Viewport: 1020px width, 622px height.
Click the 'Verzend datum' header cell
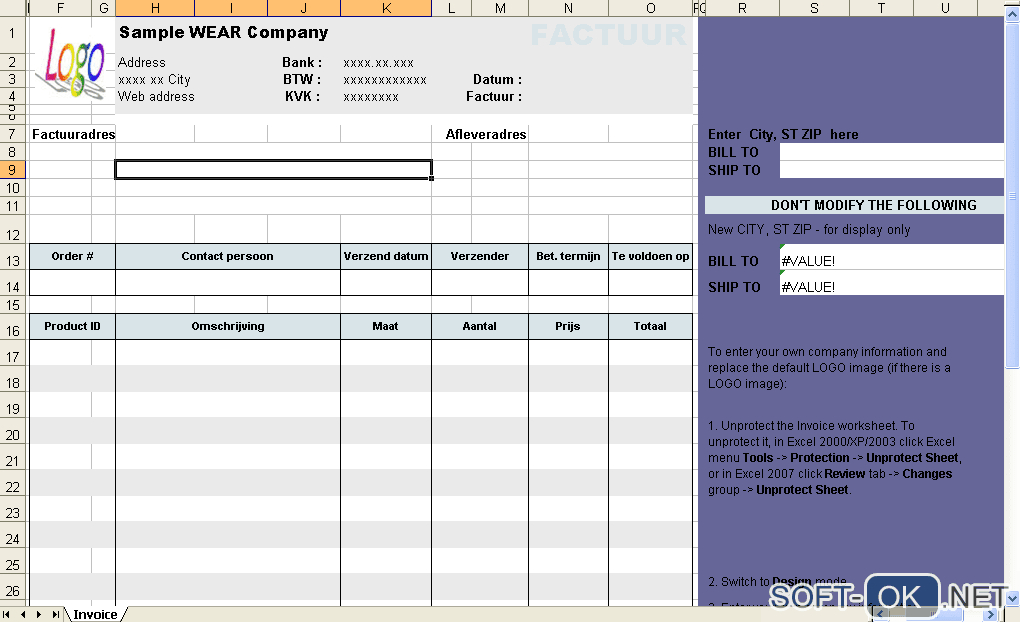pos(386,256)
